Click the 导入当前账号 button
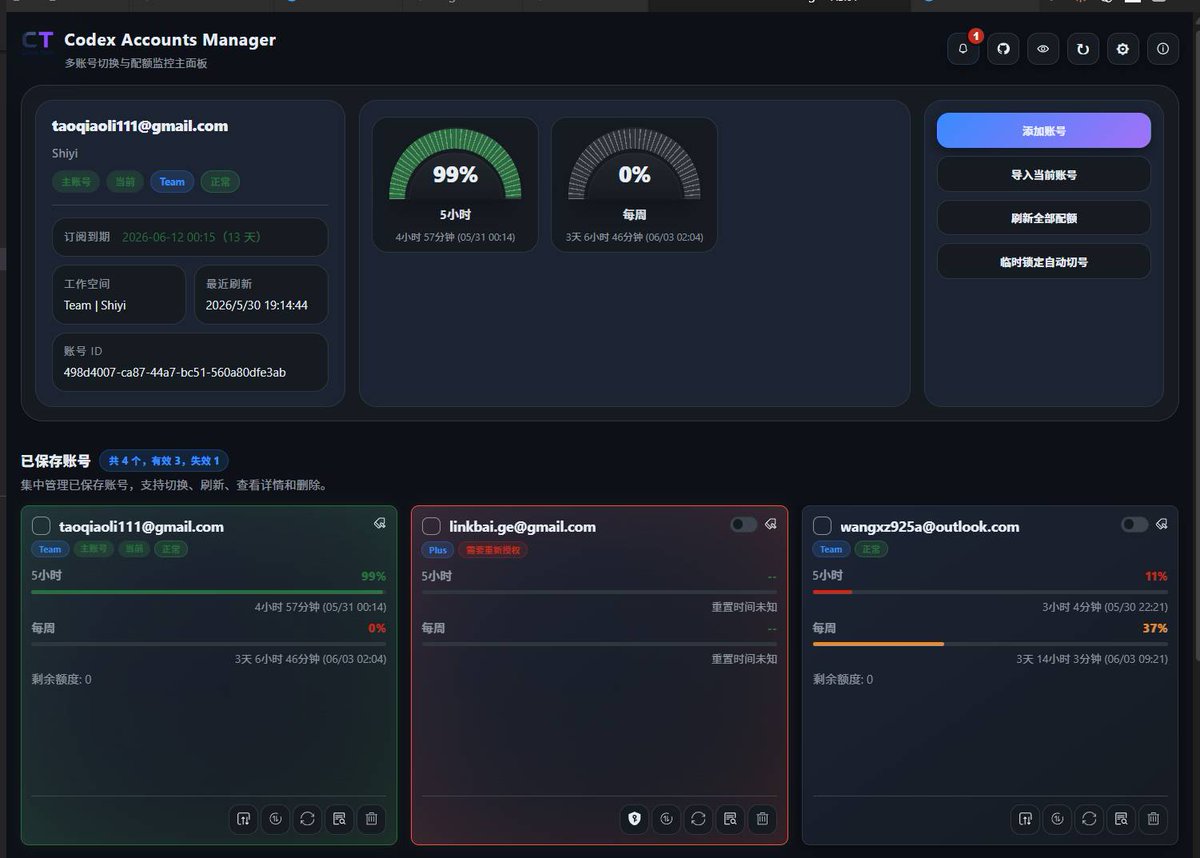 (x=1043, y=174)
